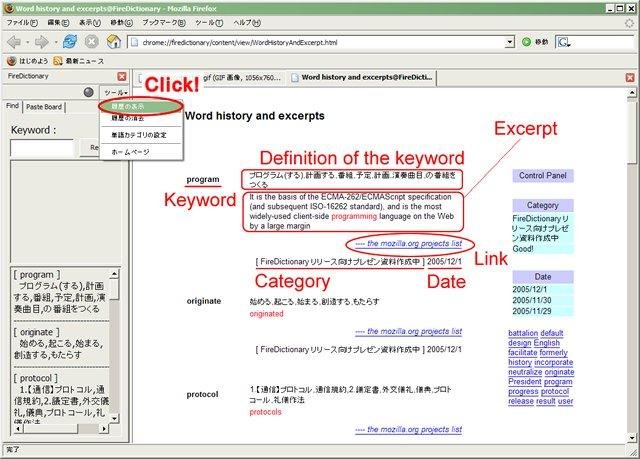Open the 移動 menu
This screenshot has height=459, width=640.
click(121, 23)
